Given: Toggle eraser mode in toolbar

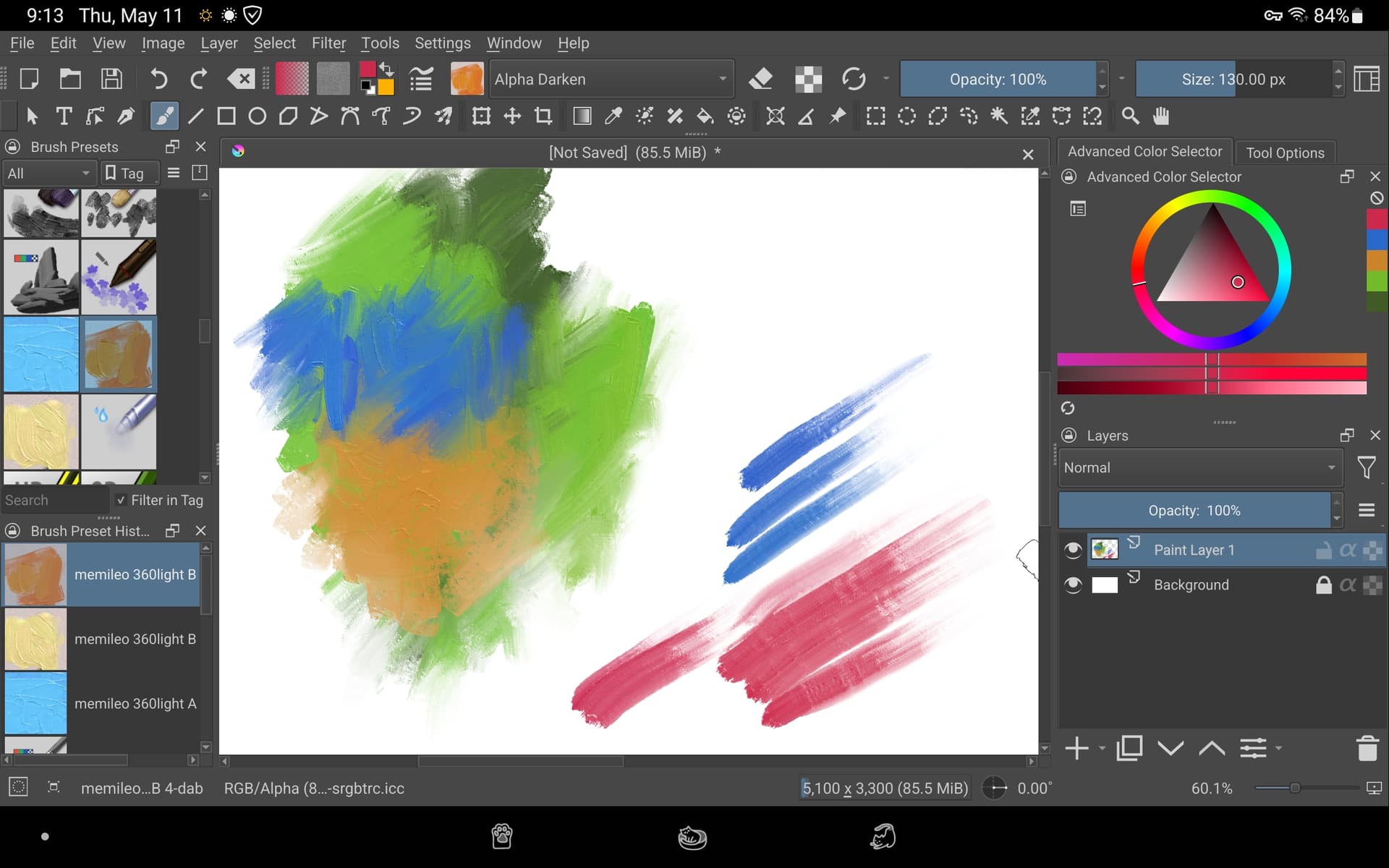Looking at the screenshot, I should click(x=760, y=79).
